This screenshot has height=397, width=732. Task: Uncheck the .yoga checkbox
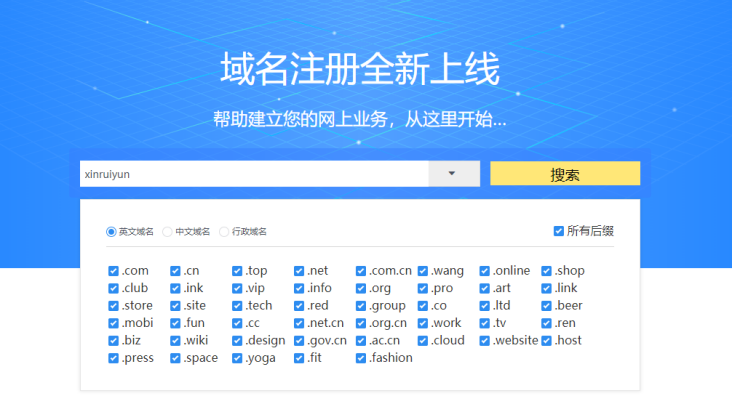pyautogui.click(x=237, y=358)
